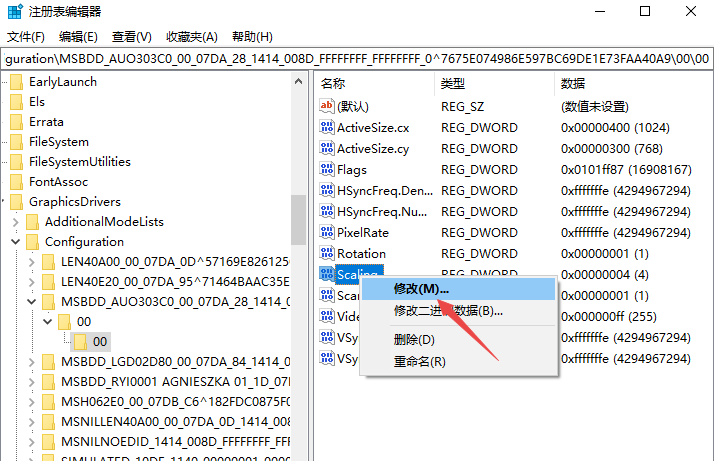This screenshot has width=714, height=461.
Task: Expand the MSBDD_LGD02D80 key
Action: pos(32,361)
